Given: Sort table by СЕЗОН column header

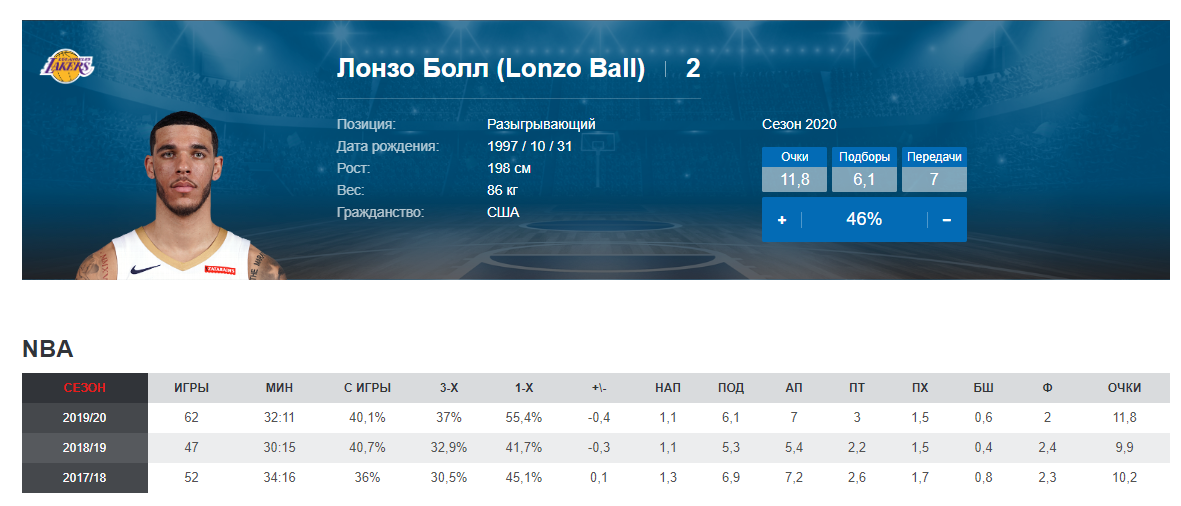Looking at the screenshot, I should click(85, 388).
